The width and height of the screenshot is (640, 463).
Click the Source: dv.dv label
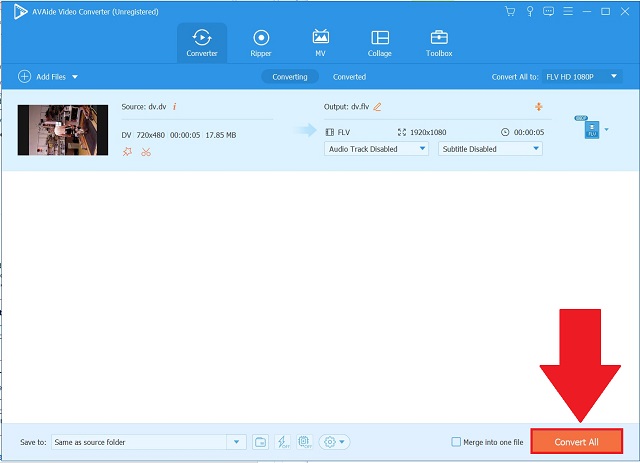[x=144, y=107]
